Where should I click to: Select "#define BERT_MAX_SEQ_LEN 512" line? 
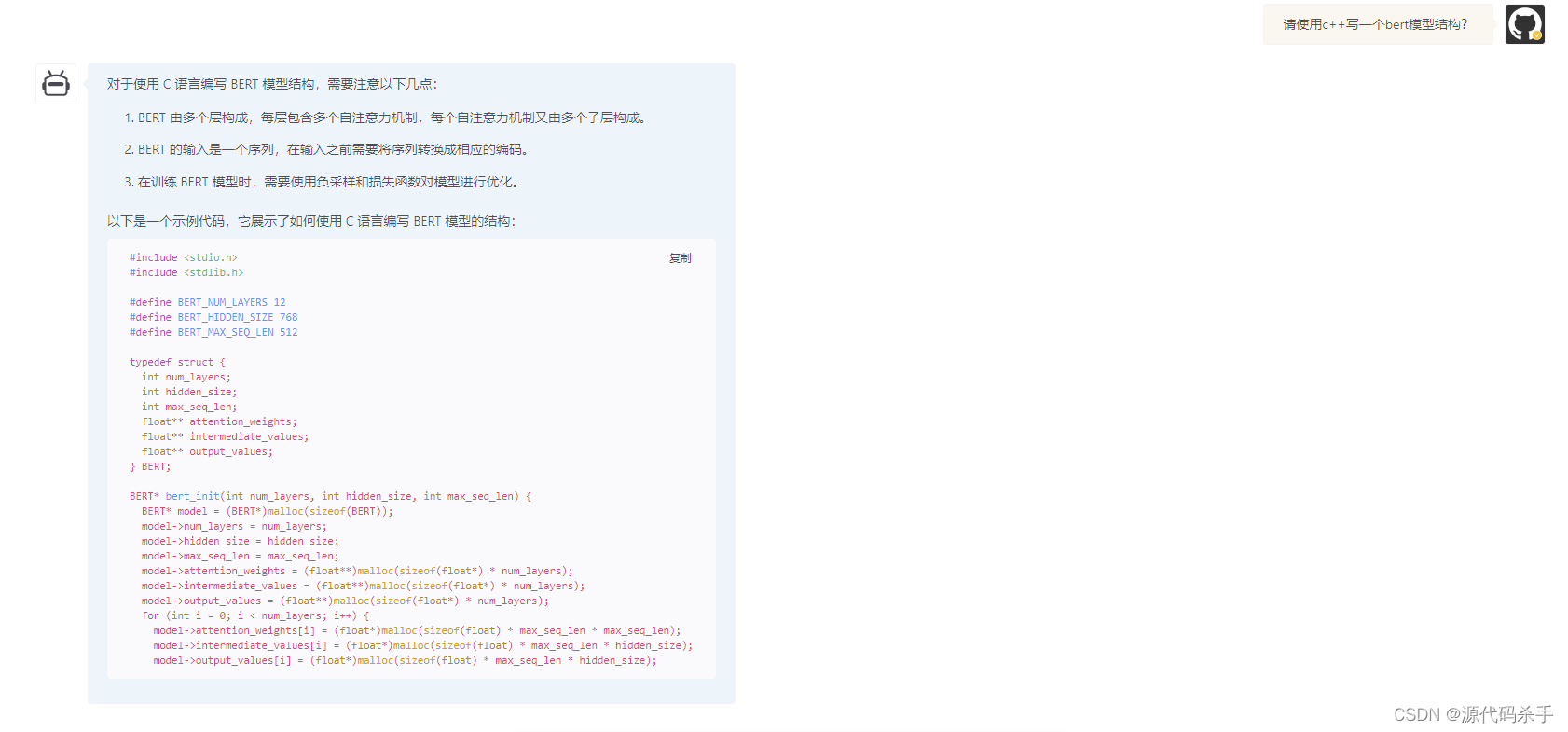pos(213,332)
